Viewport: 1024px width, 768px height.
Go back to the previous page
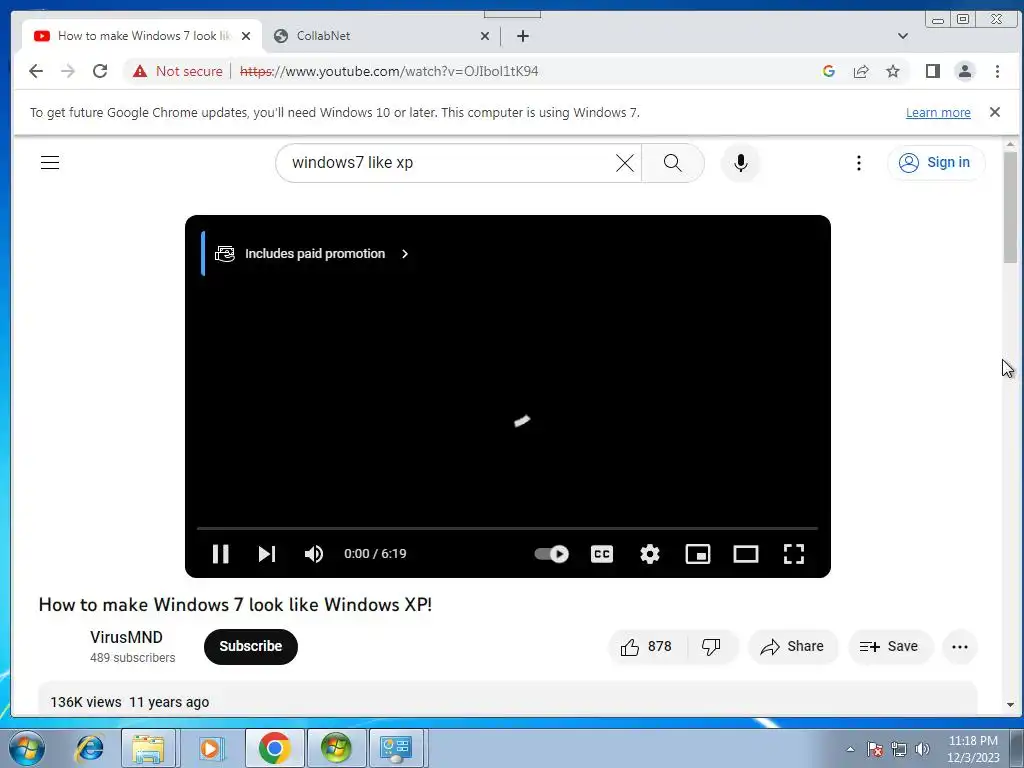click(37, 71)
